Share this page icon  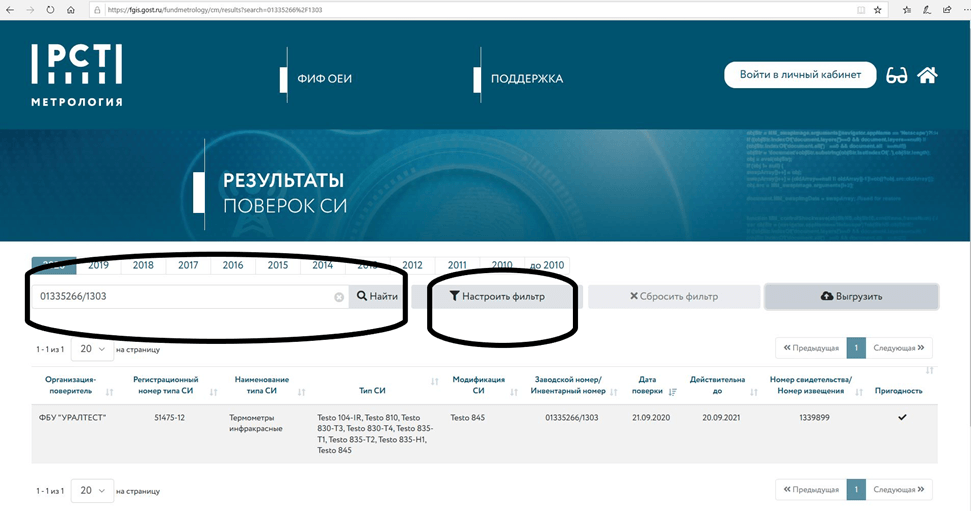[947, 10]
